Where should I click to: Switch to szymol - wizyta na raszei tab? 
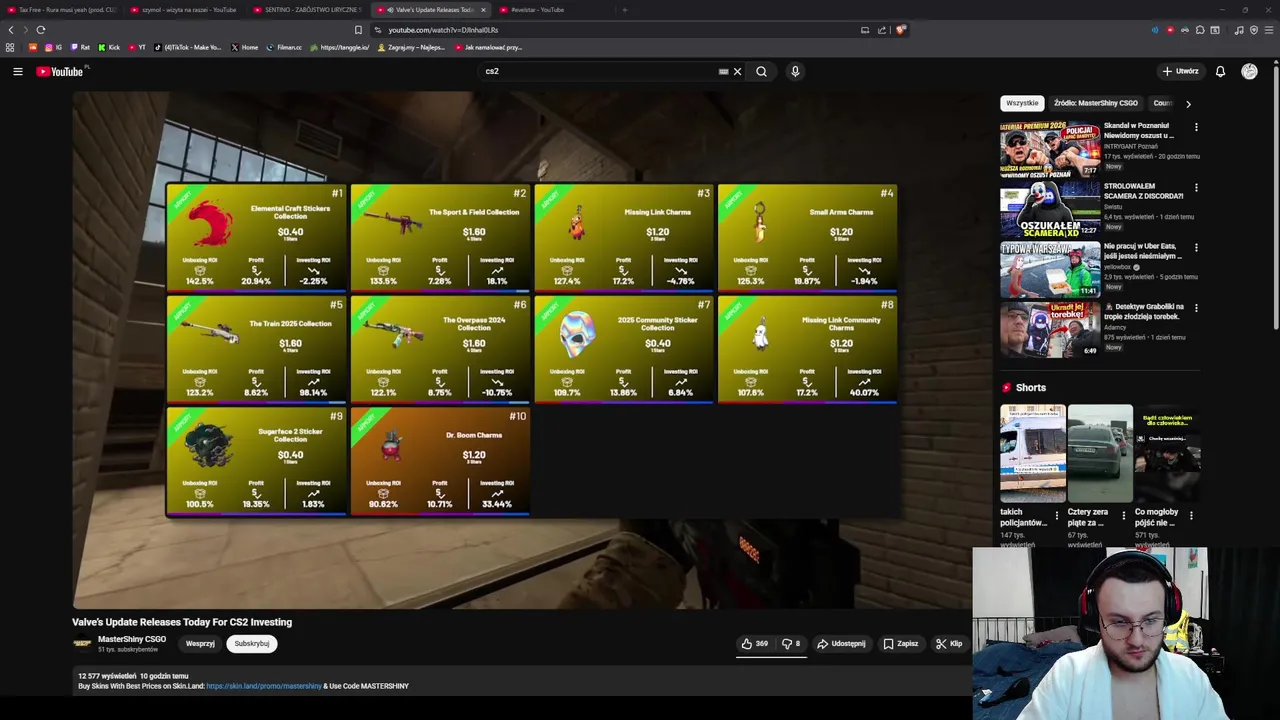coord(185,10)
